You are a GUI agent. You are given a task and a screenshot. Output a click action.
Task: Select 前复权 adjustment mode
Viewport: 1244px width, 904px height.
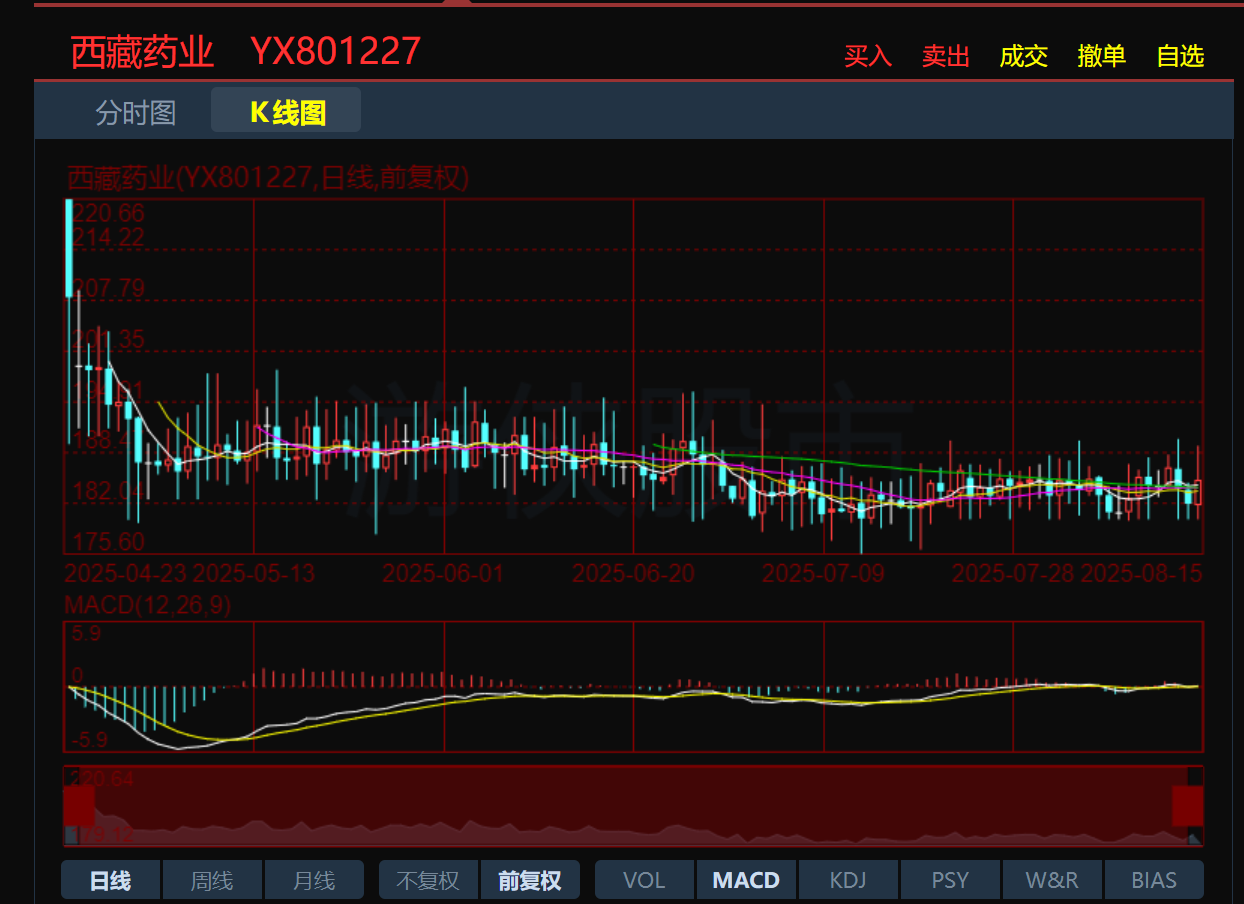(x=530, y=880)
